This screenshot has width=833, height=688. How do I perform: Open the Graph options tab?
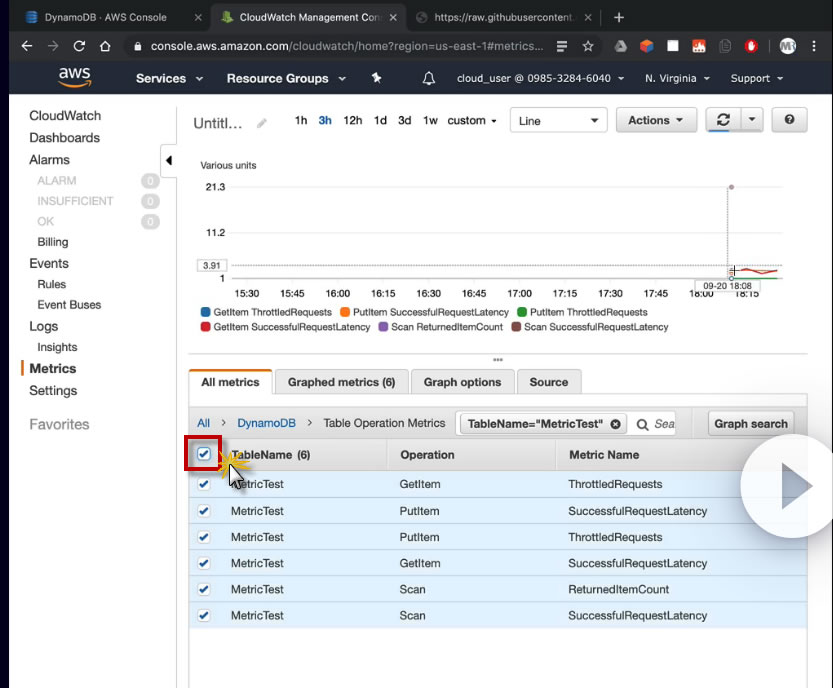pos(462,382)
